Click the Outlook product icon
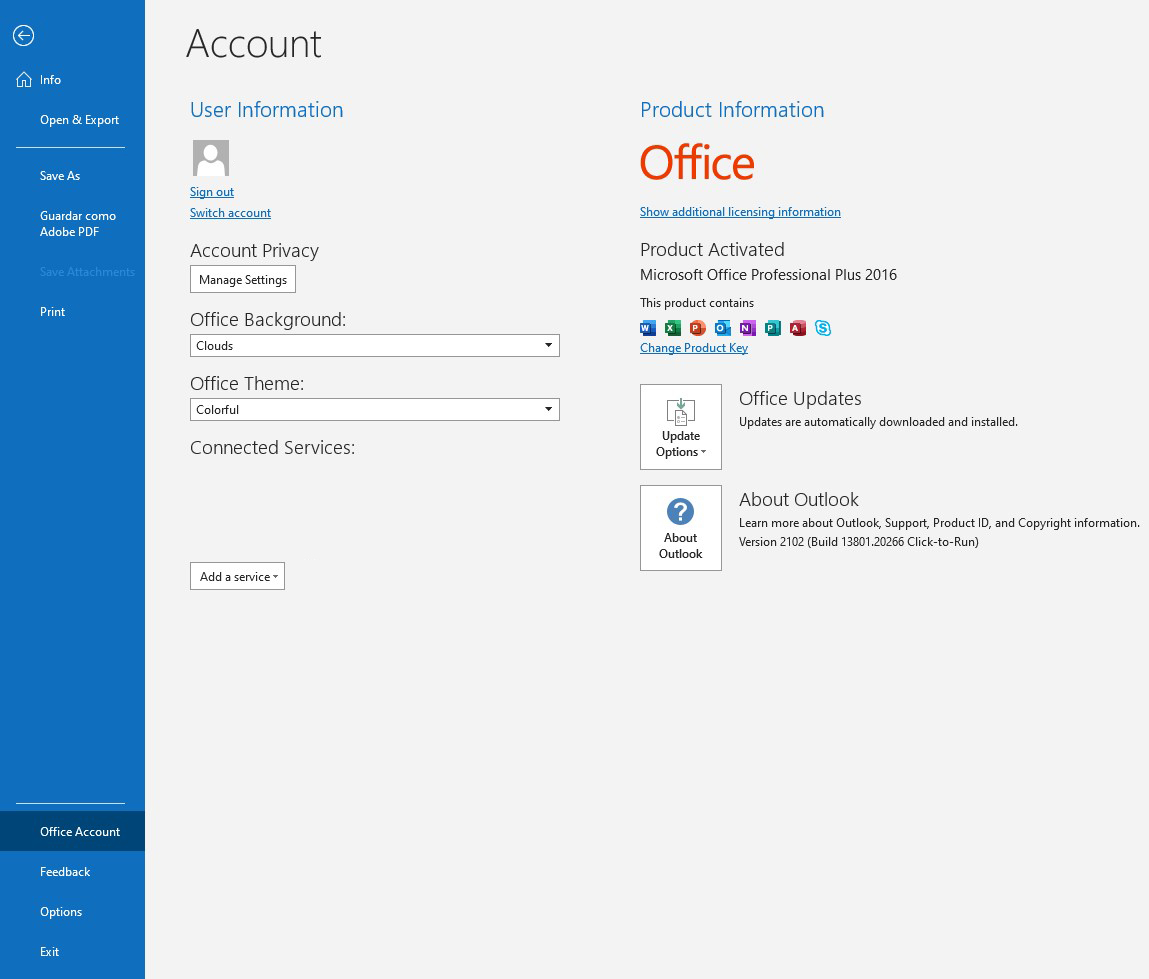Screen dimensions: 1149x979 (x=723, y=328)
